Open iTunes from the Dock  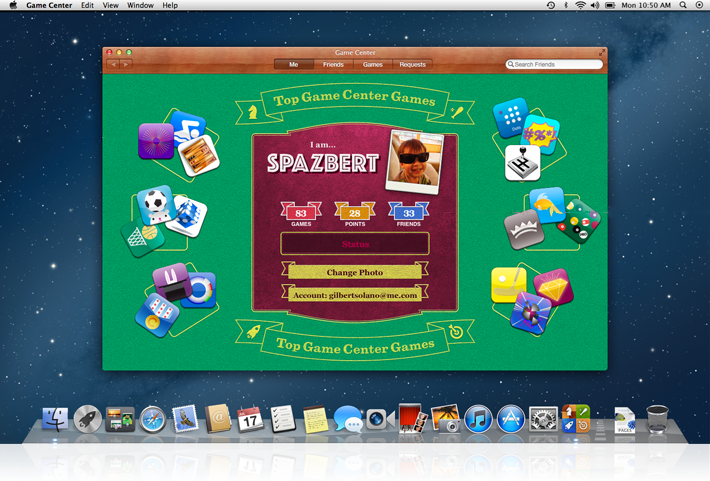478,419
